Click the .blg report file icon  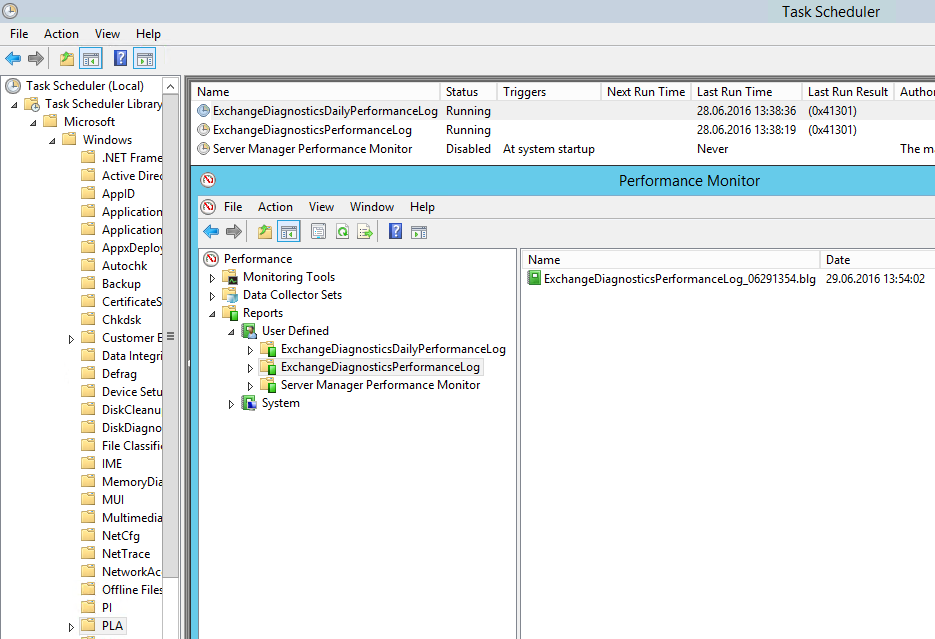[x=534, y=278]
